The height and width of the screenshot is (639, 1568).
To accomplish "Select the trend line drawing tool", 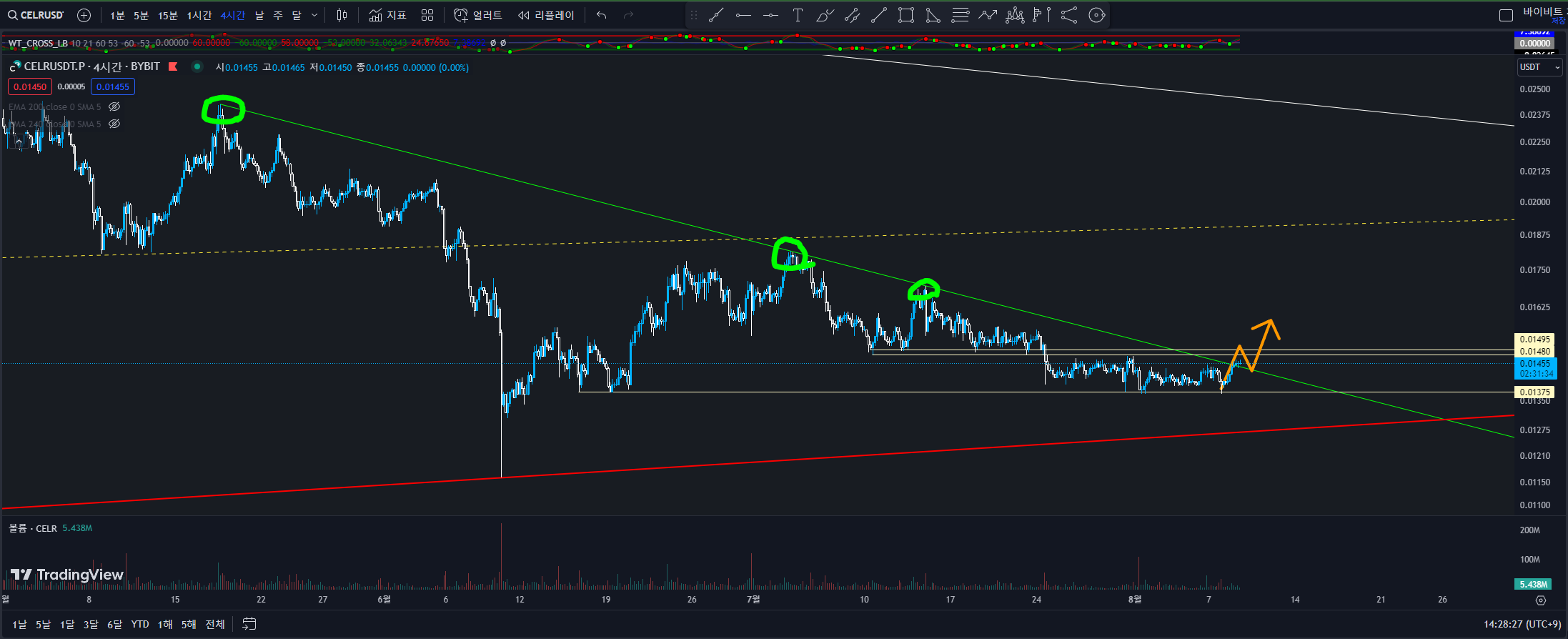I will [716, 15].
